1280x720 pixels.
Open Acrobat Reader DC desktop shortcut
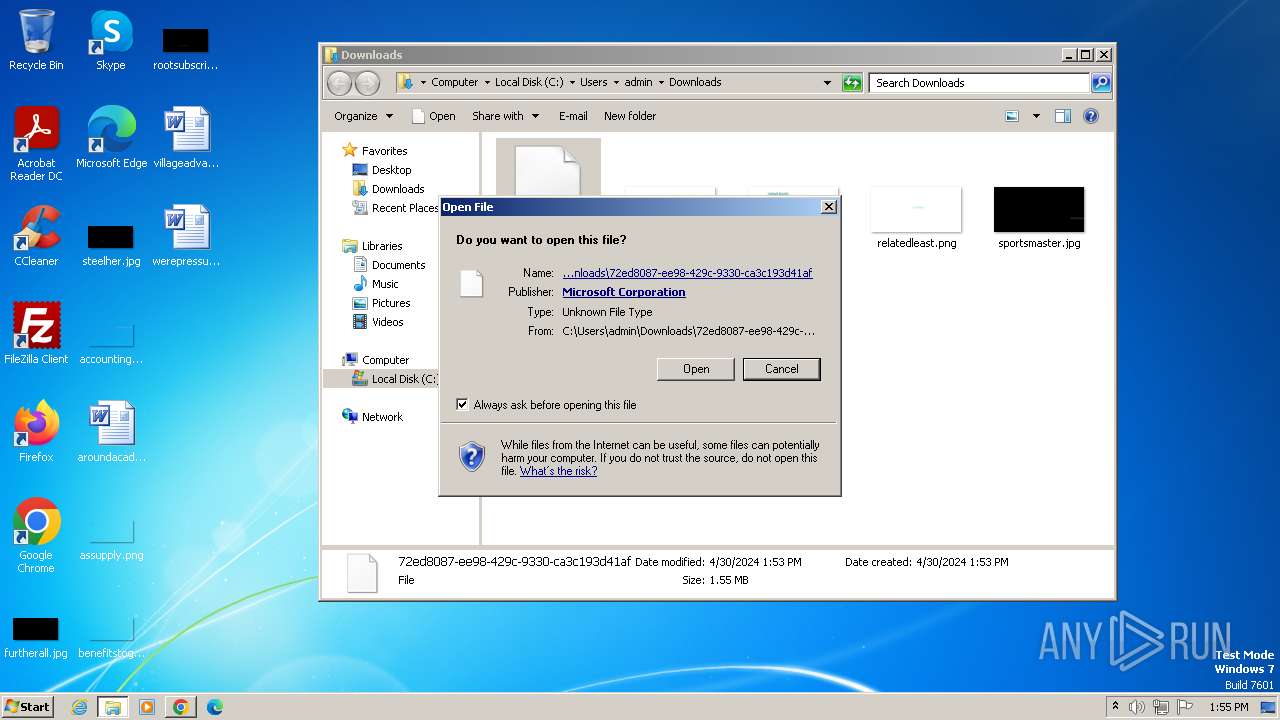[x=36, y=143]
